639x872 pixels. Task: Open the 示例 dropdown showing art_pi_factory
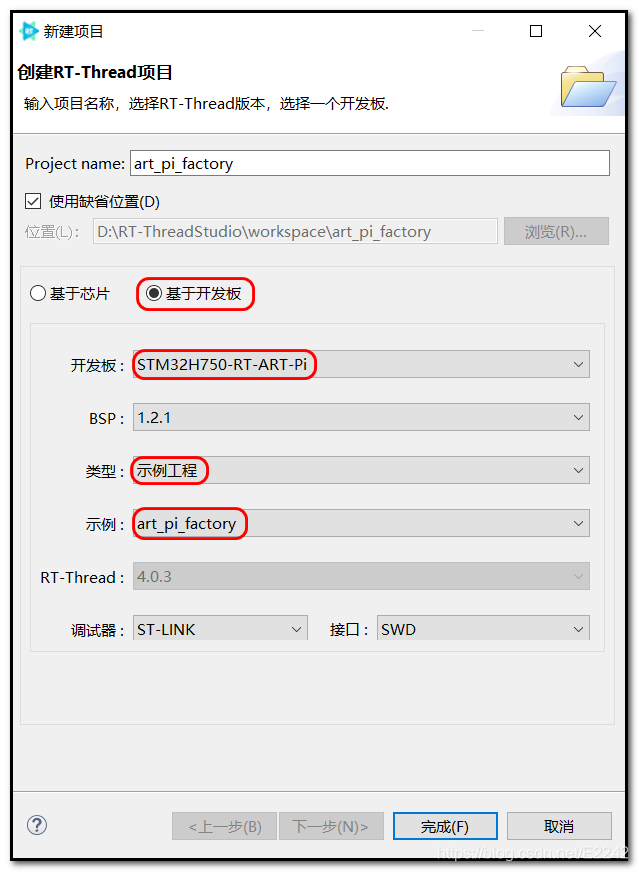[361, 523]
